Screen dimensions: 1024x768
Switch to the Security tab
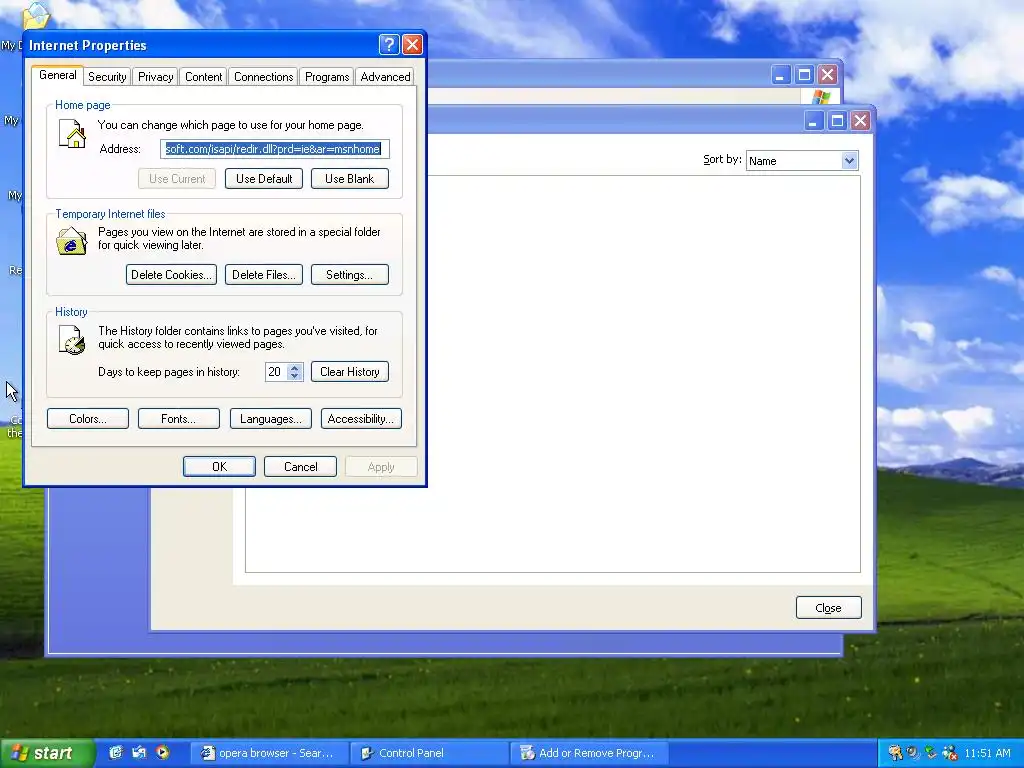tap(107, 77)
